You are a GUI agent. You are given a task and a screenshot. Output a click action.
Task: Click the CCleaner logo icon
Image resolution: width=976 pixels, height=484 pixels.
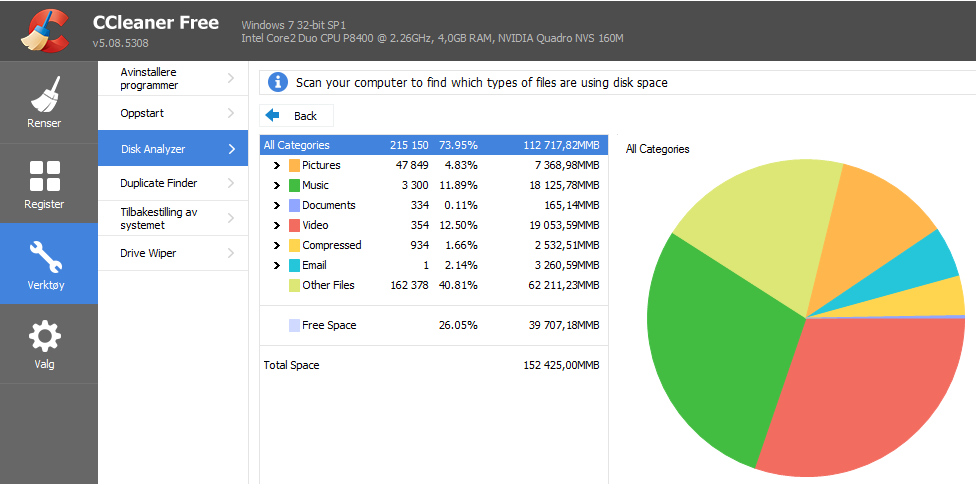(44, 30)
